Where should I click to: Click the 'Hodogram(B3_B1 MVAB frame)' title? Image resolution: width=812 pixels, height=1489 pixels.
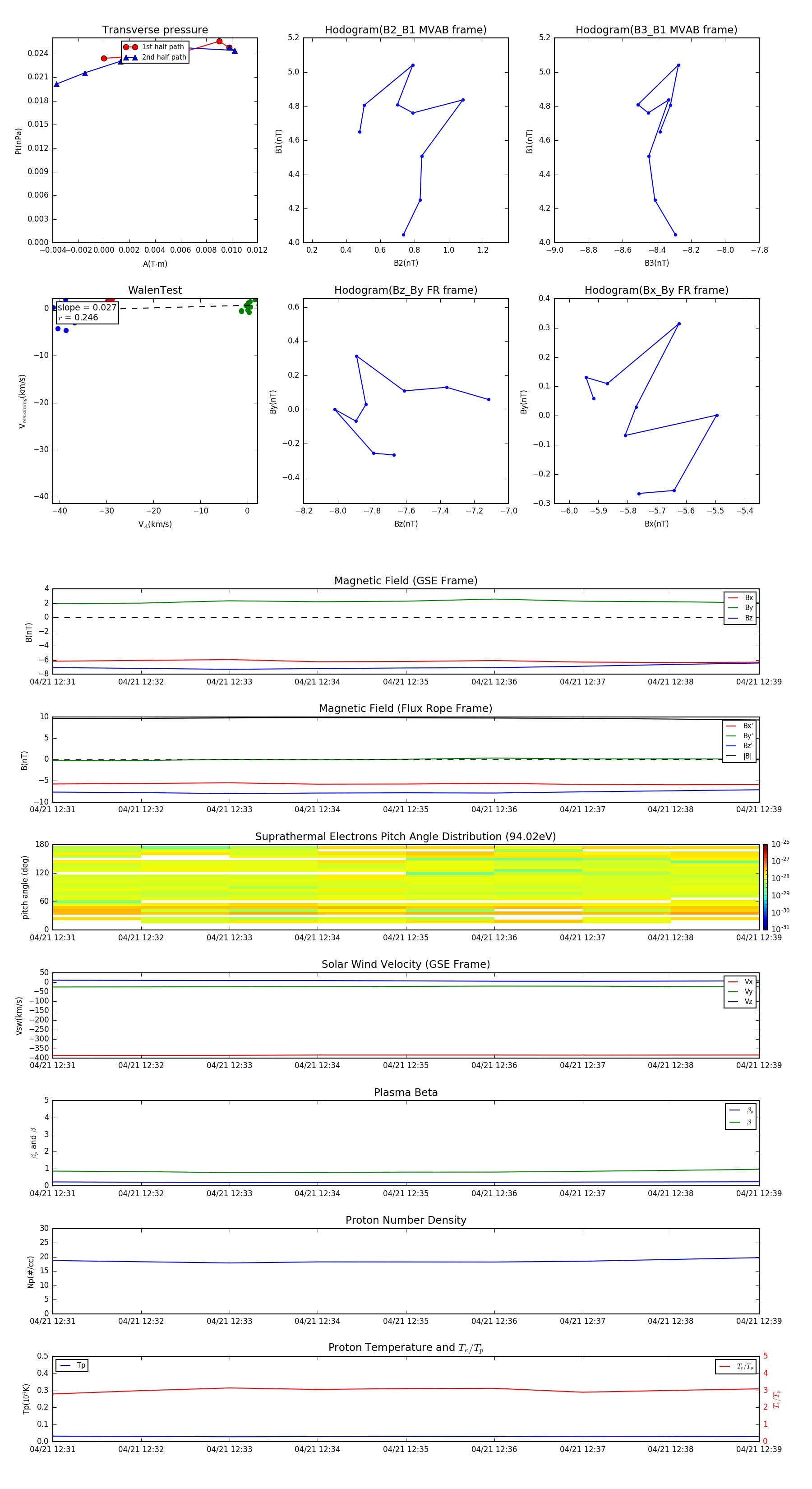(656, 30)
